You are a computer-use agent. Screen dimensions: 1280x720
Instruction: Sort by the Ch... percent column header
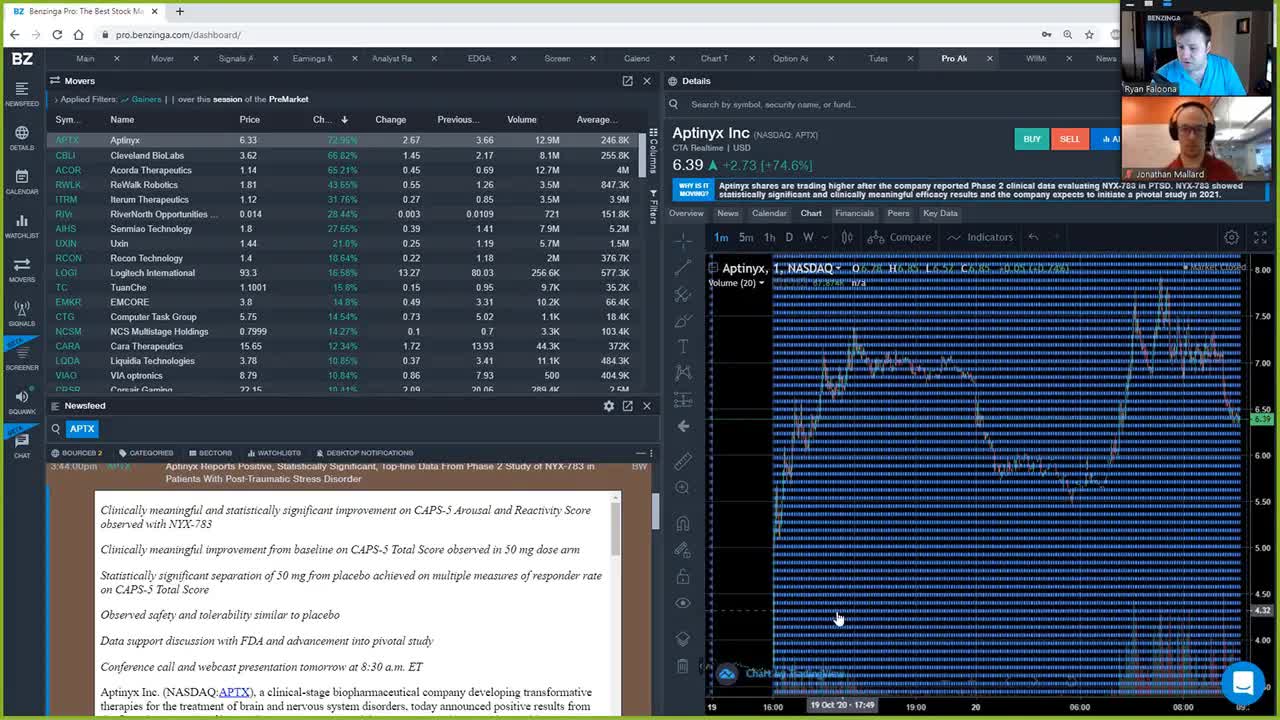pos(329,119)
